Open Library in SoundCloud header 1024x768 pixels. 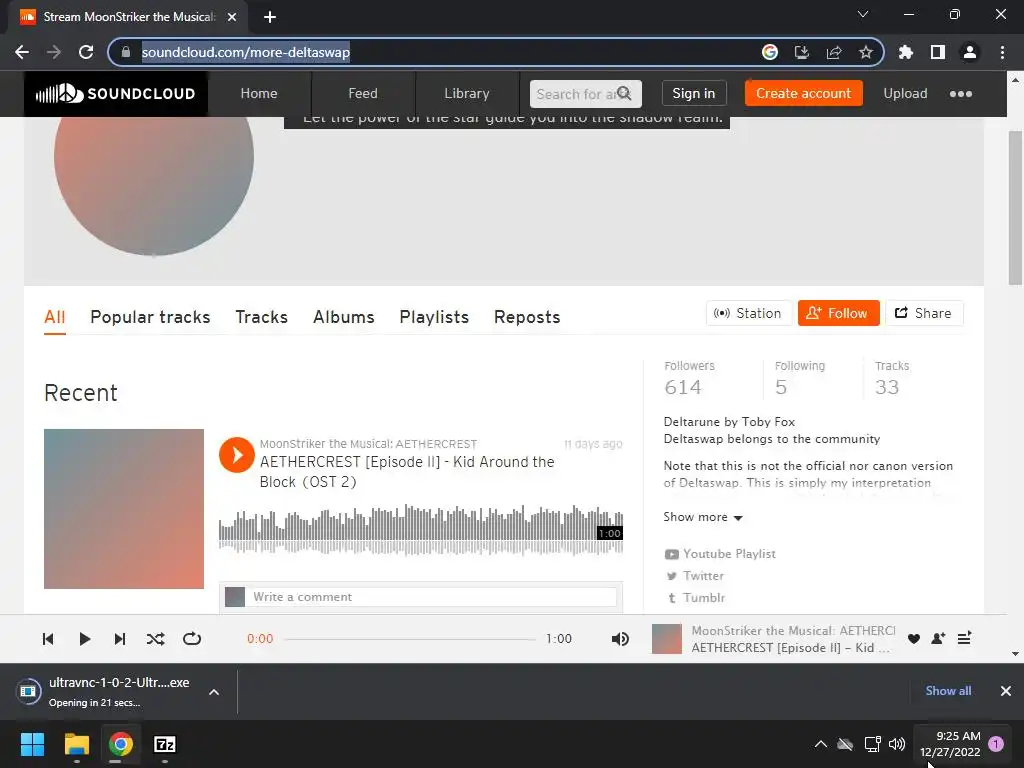click(467, 93)
